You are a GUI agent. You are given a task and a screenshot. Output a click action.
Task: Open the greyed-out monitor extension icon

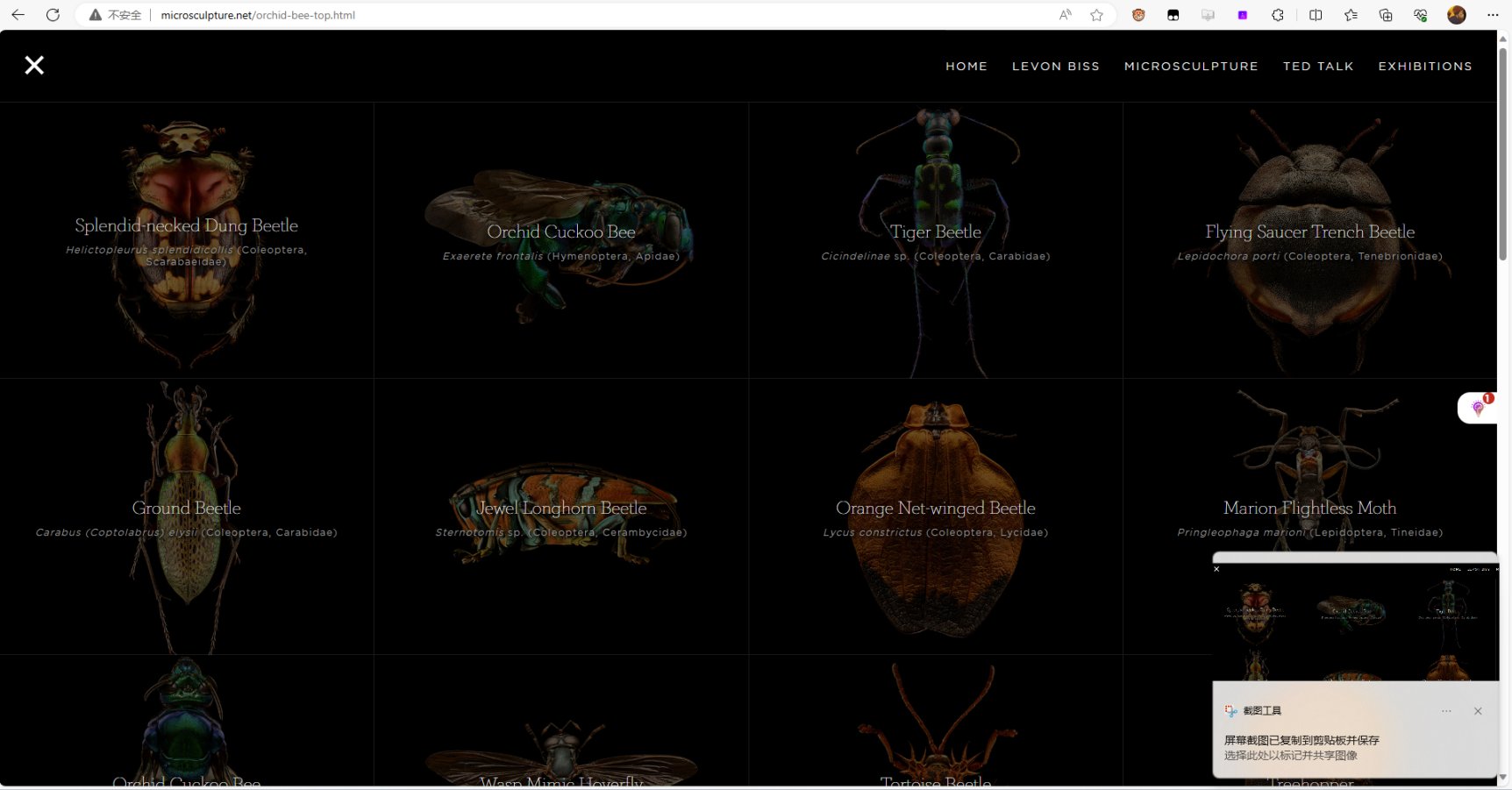(x=1208, y=15)
